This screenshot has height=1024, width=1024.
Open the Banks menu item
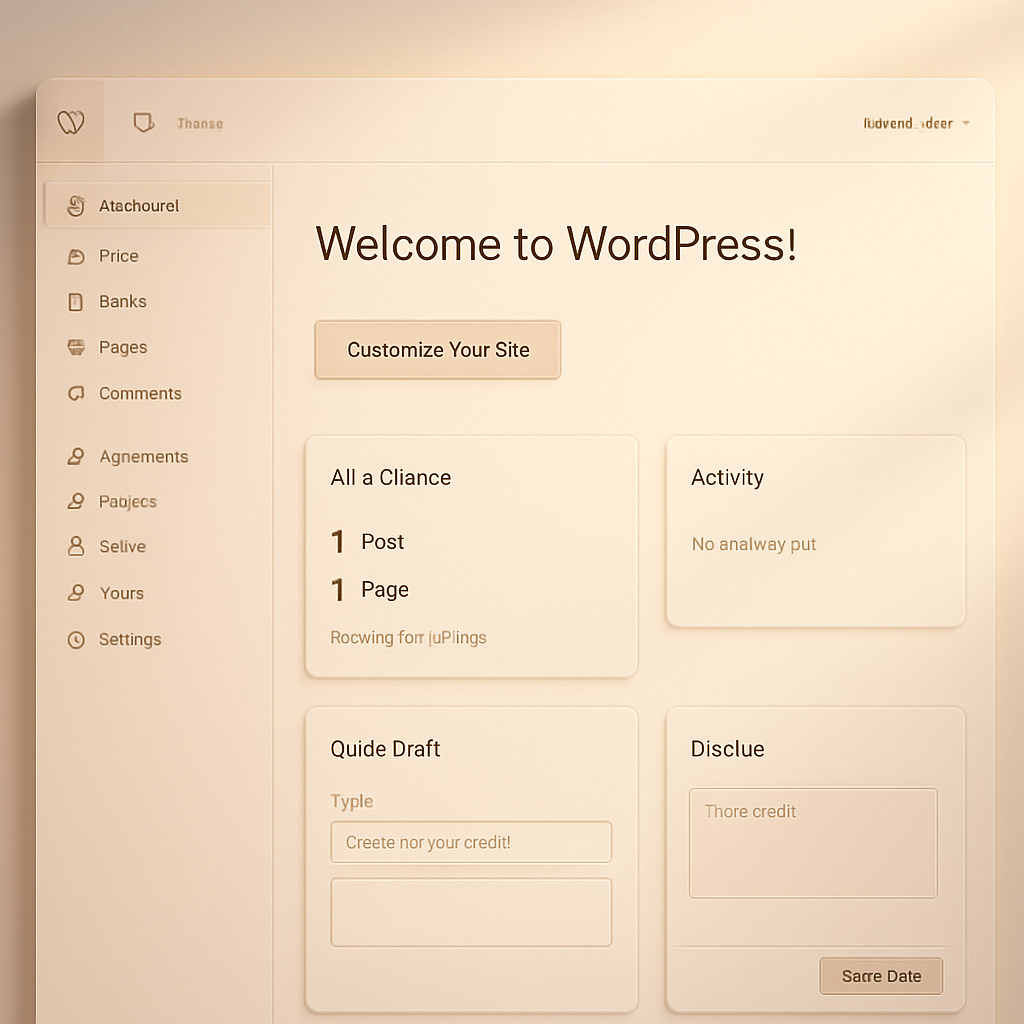pos(123,302)
